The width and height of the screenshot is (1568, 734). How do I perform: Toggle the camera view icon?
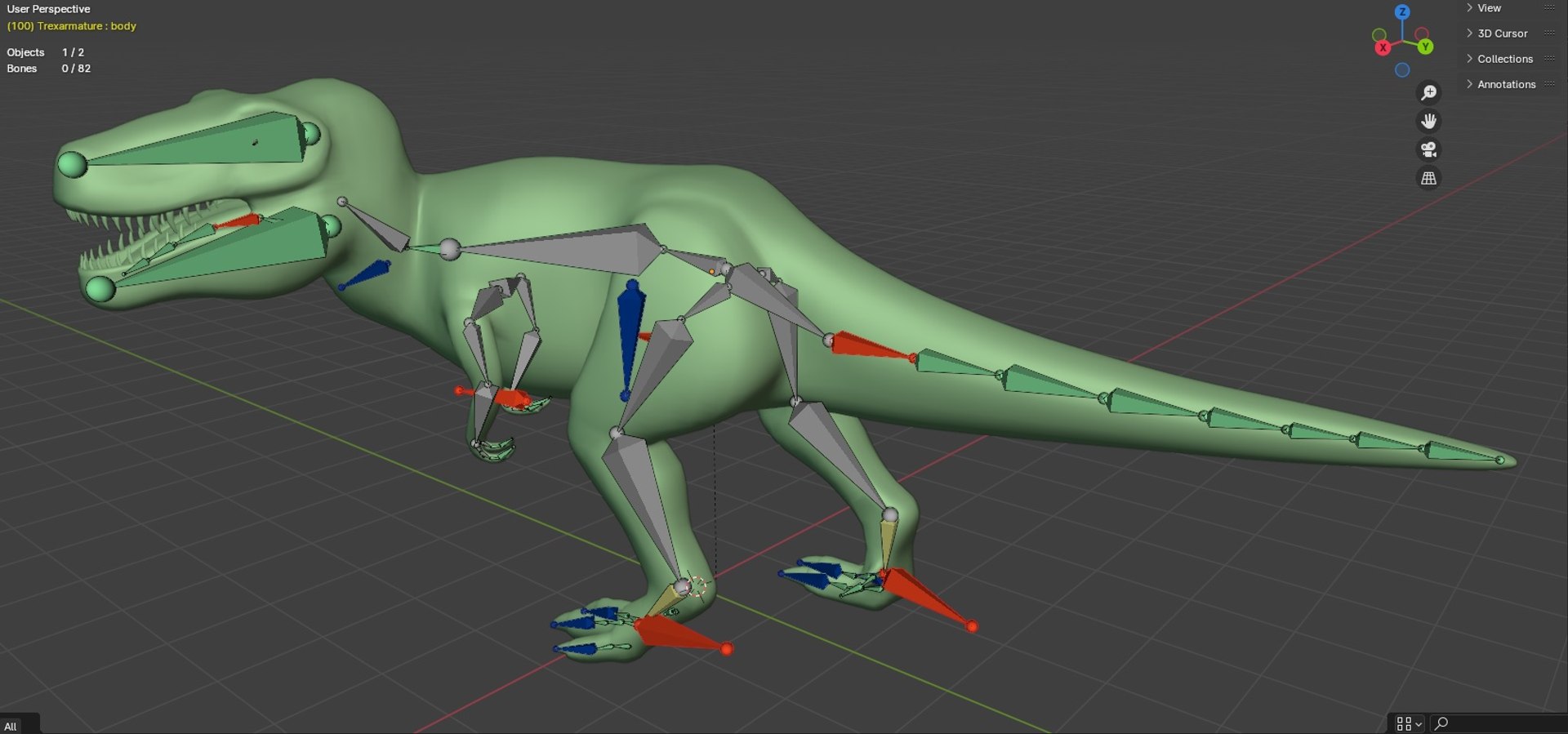coord(1428,150)
